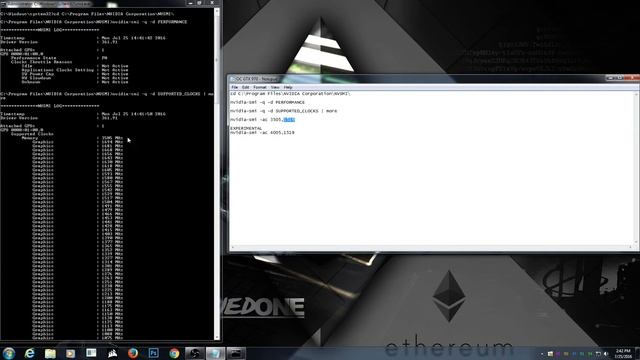Viewport: 640px width, 360px height.
Task: Click the purple system tray icon
Action: point(558,354)
